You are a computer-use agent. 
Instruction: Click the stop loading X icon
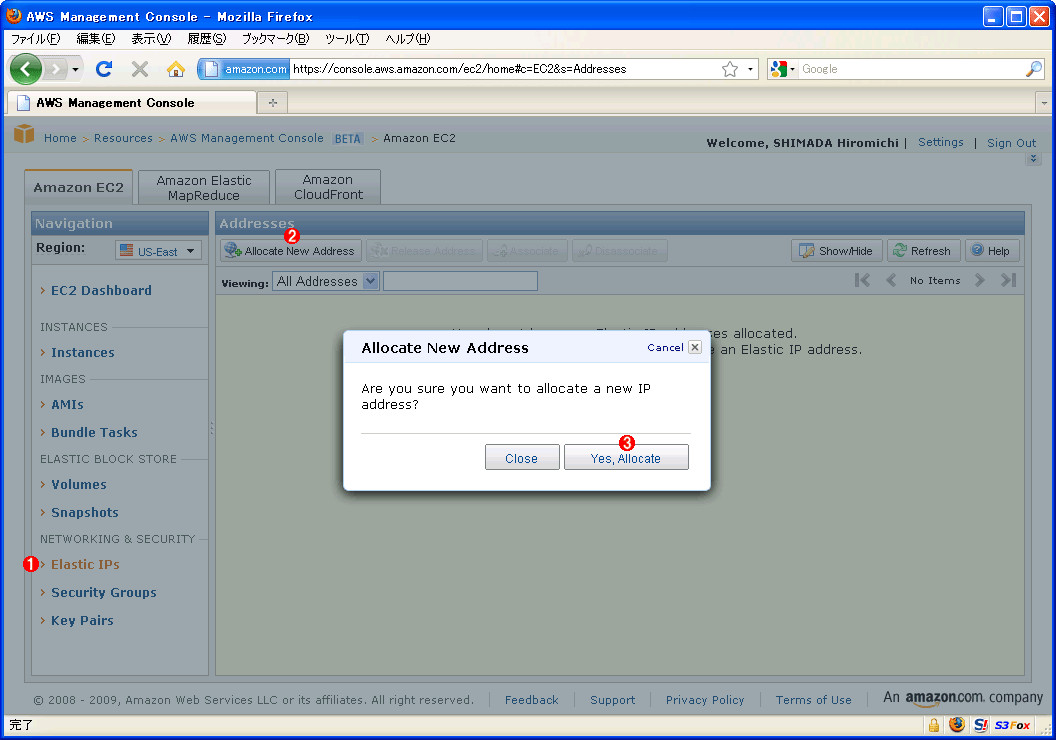(x=140, y=69)
